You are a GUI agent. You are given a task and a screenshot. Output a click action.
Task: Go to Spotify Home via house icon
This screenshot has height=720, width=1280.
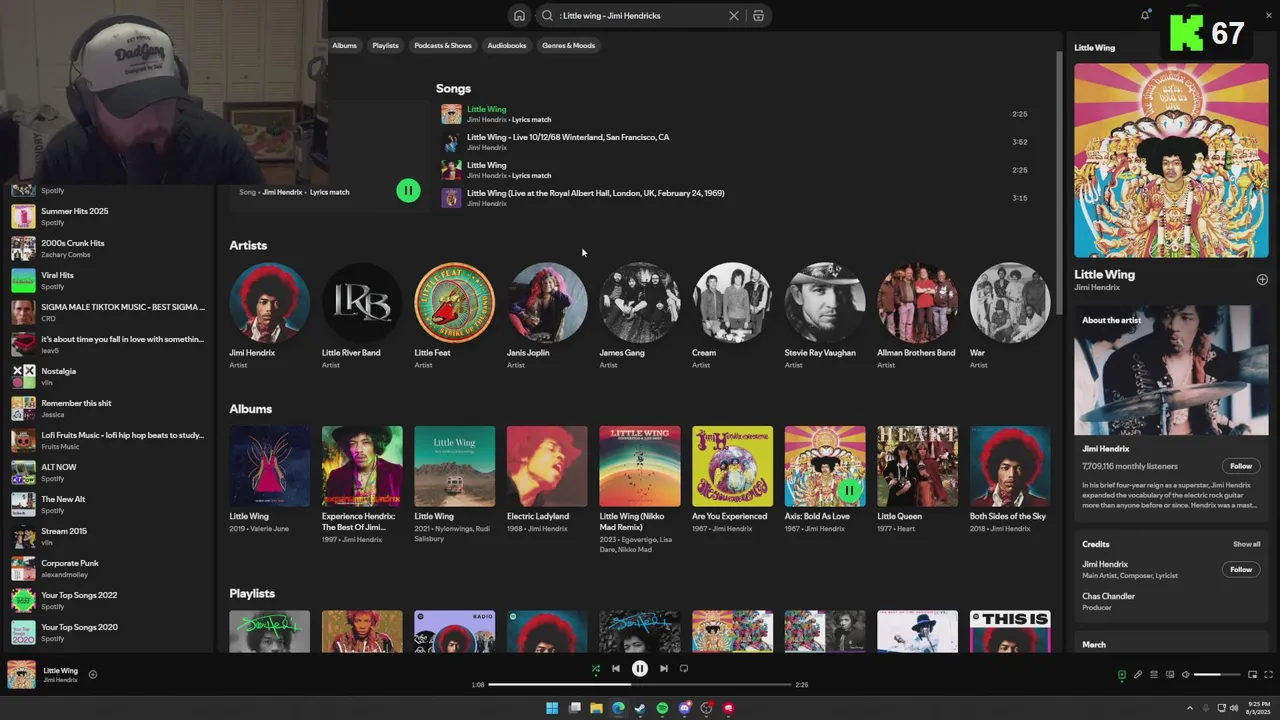[x=519, y=16]
